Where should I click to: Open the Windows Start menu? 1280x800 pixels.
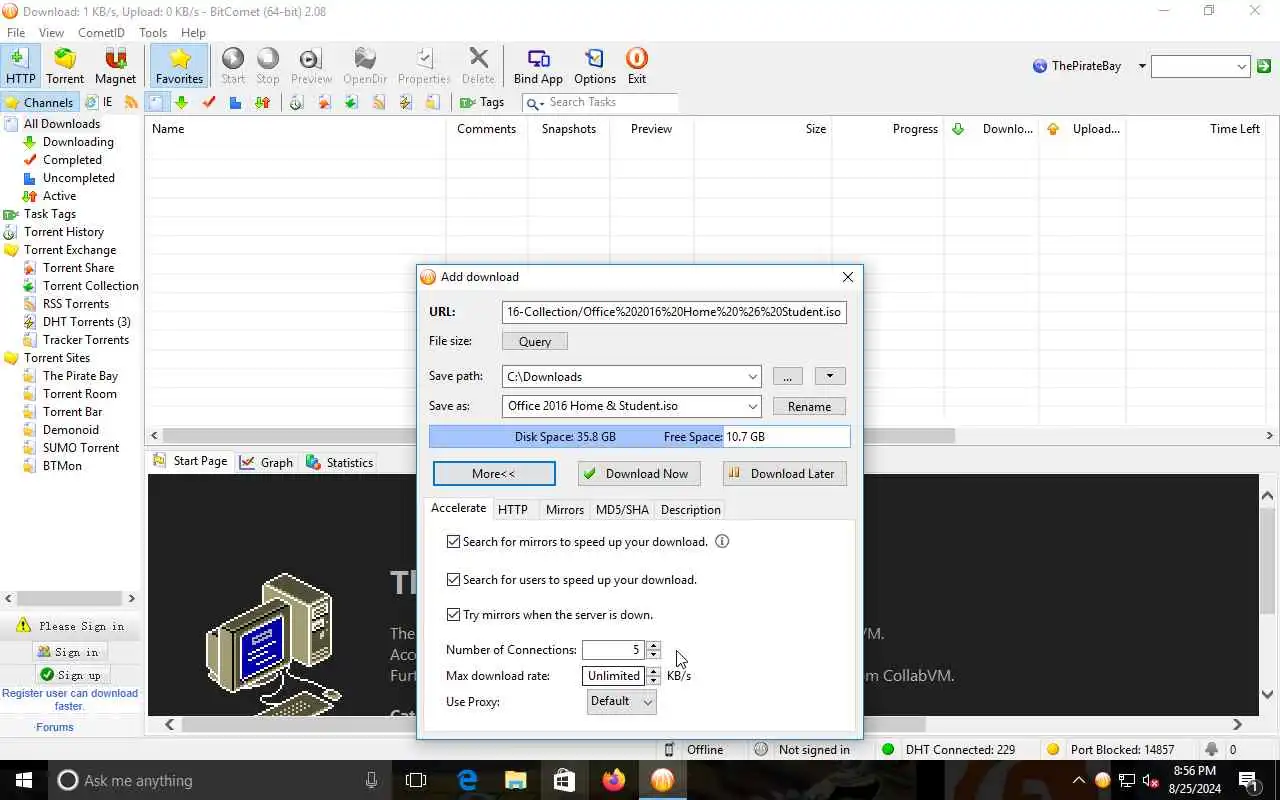24,780
